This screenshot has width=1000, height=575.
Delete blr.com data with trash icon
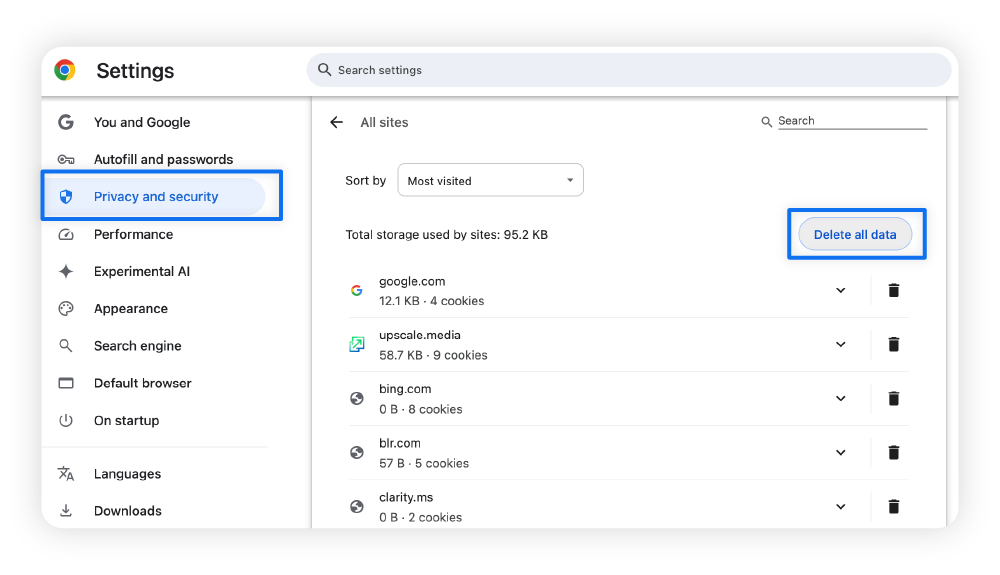click(893, 453)
